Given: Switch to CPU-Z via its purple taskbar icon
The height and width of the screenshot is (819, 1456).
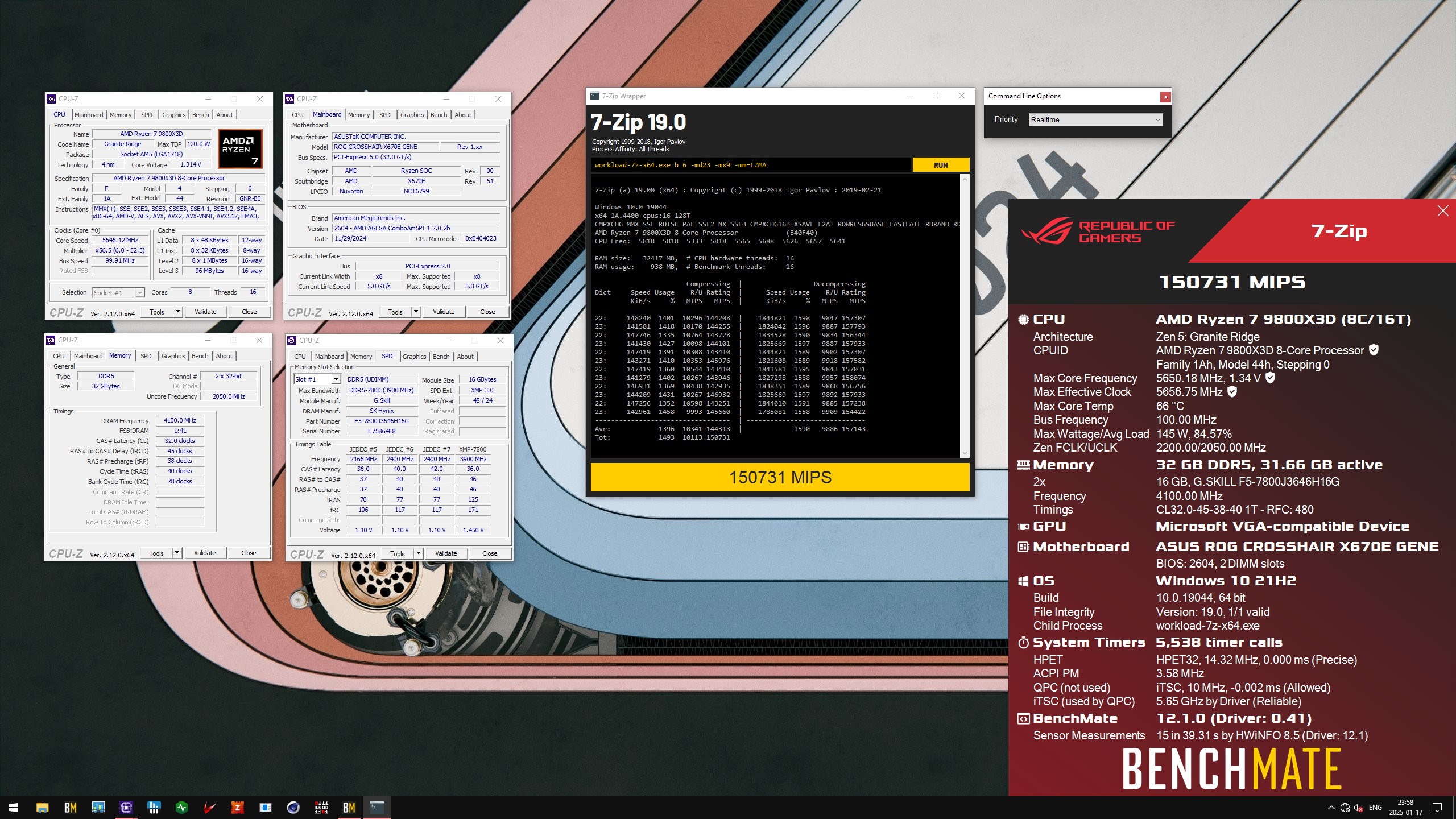Looking at the screenshot, I should (126, 807).
